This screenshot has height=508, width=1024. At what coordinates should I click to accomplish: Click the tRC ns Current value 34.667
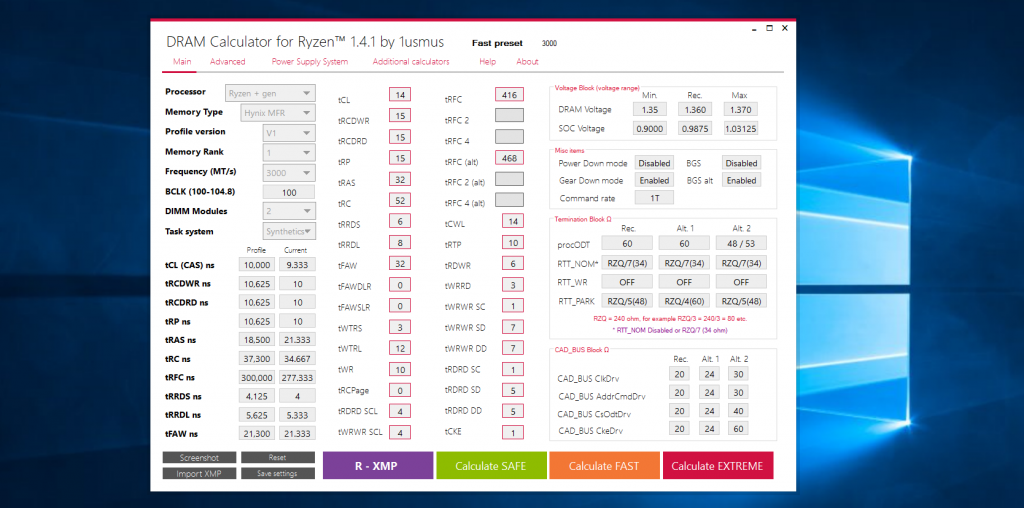pos(297,359)
